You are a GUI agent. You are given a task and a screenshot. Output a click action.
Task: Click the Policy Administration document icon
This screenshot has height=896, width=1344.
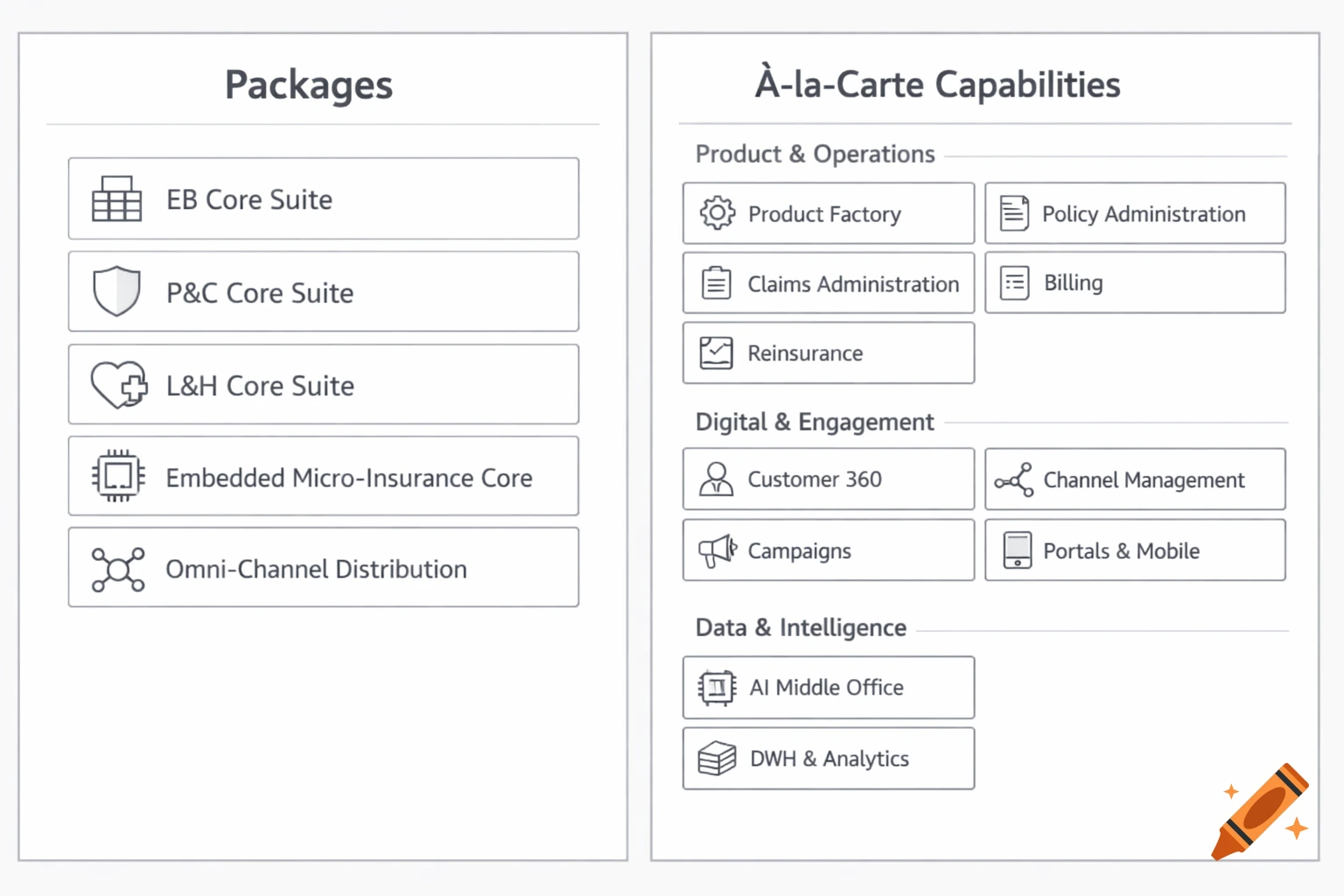pos(1014,213)
